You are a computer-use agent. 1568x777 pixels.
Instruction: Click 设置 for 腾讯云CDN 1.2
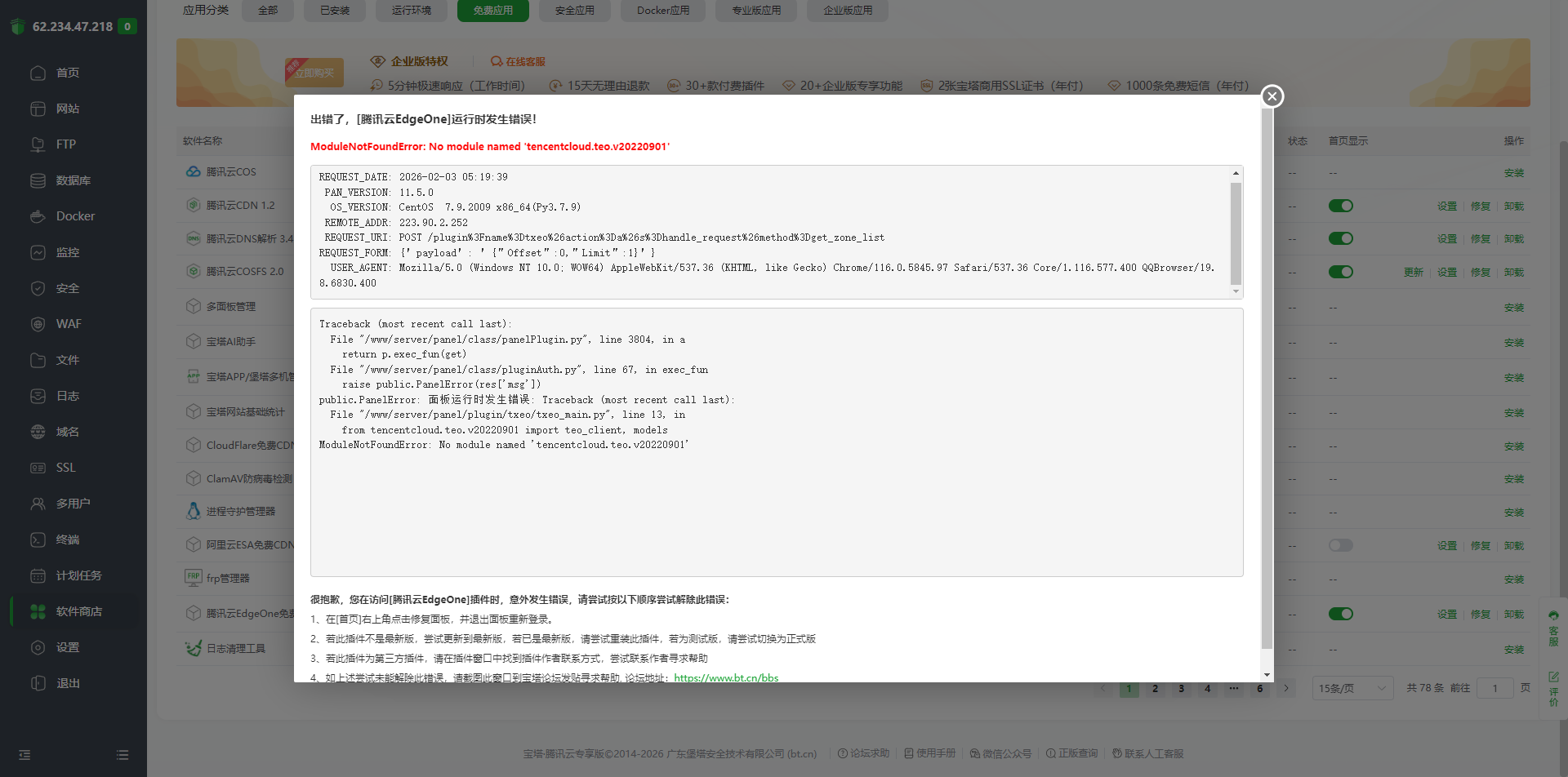[x=1447, y=206]
